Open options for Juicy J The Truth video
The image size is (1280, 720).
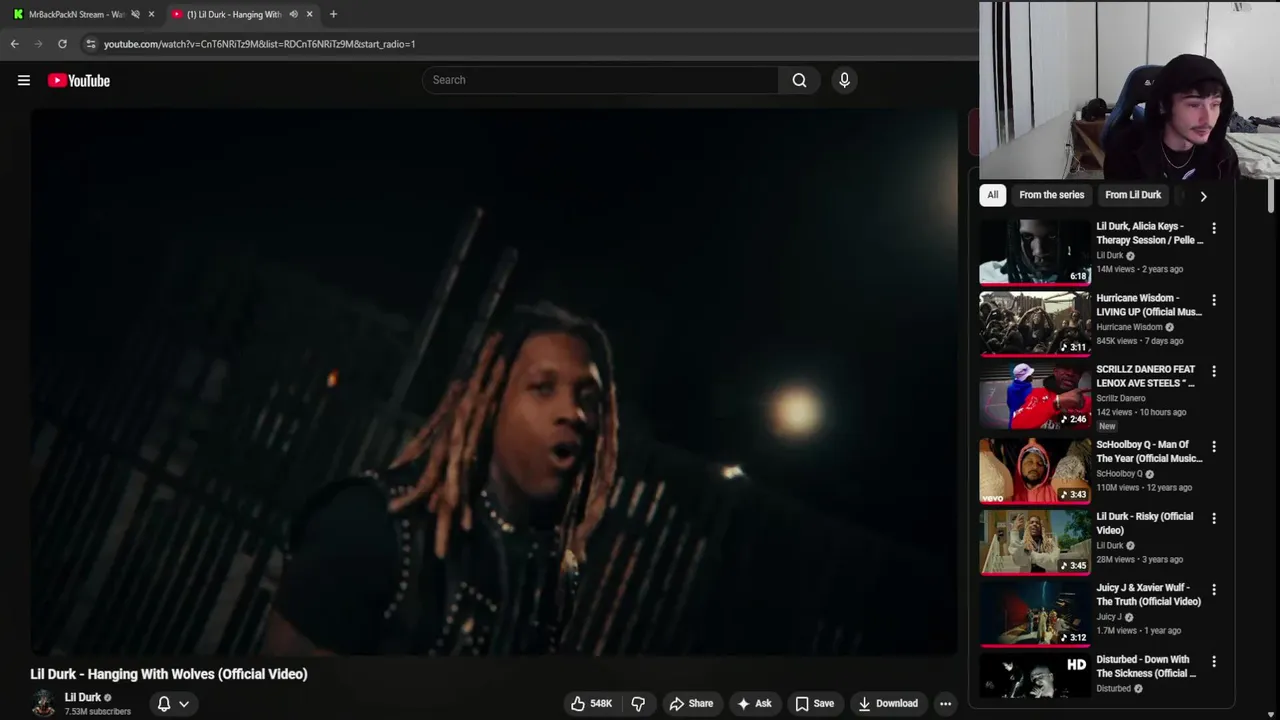[x=1214, y=590]
